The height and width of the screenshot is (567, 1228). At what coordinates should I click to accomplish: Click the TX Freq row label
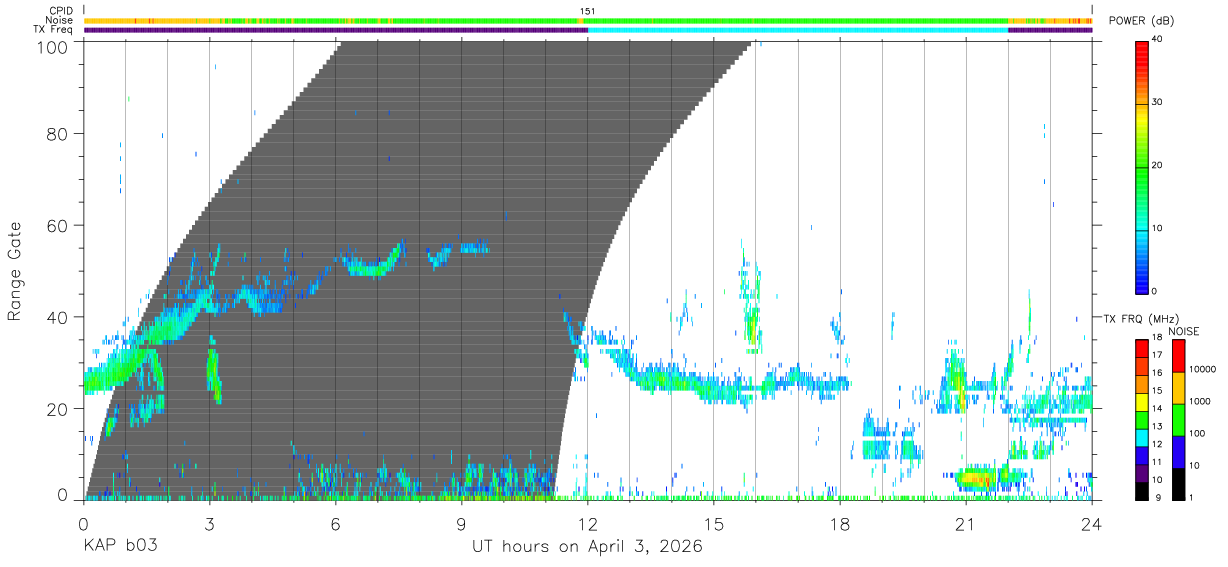pos(54,29)
